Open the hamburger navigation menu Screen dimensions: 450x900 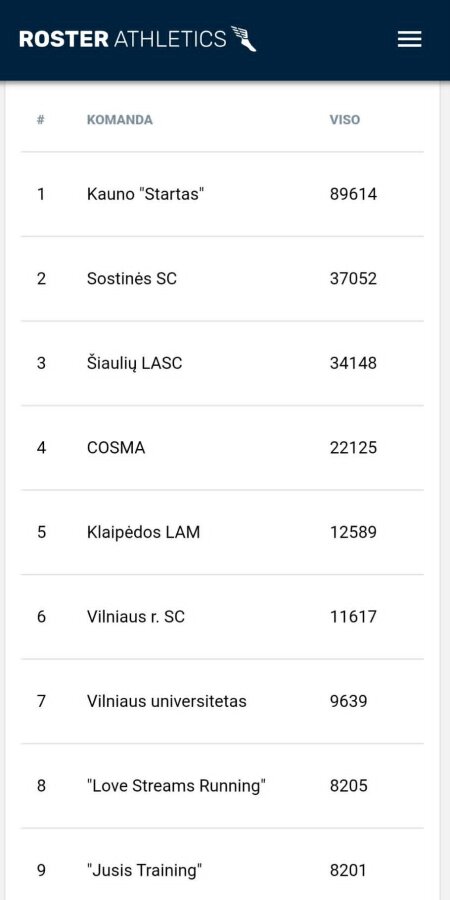click(x=409, y=39)
